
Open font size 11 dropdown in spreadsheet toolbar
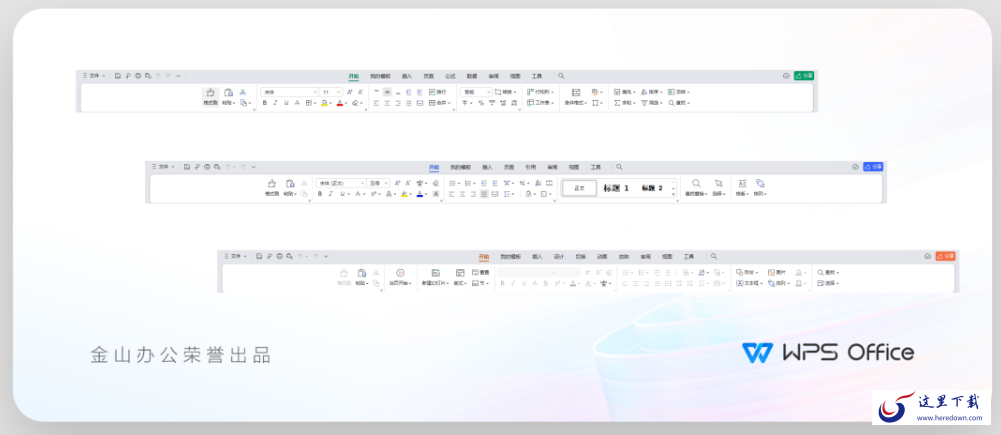pyautogui.click(x=331, y=92)
